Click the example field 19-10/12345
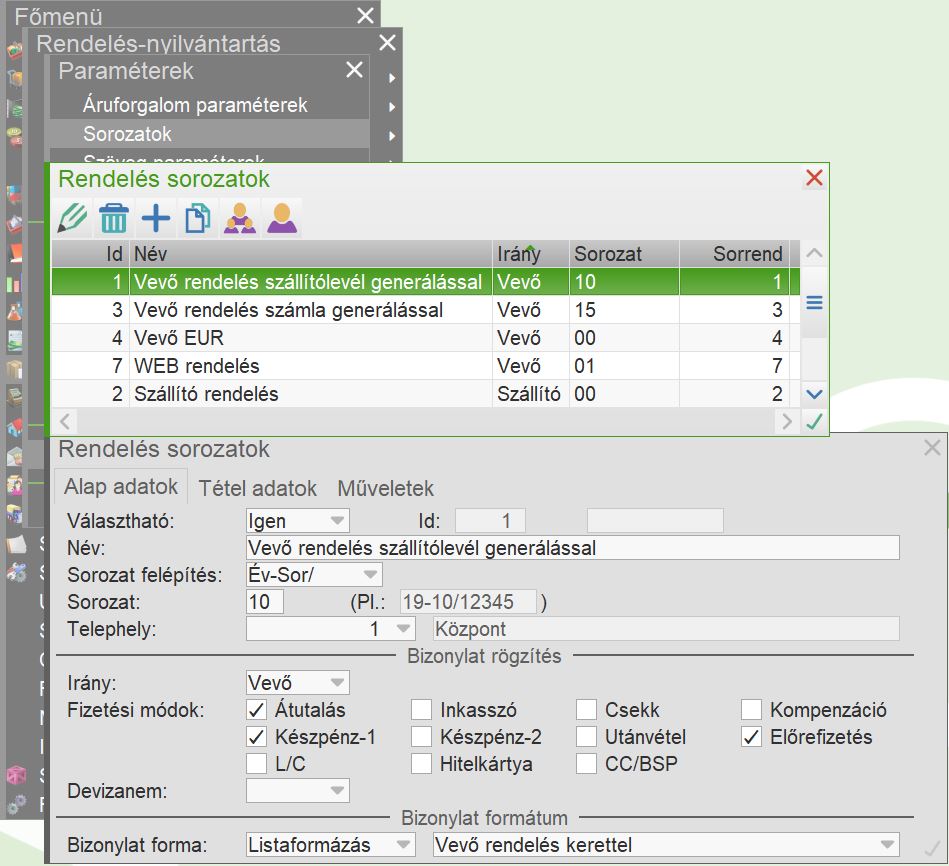Screen dimensions: 949x866 pos(468,602)
